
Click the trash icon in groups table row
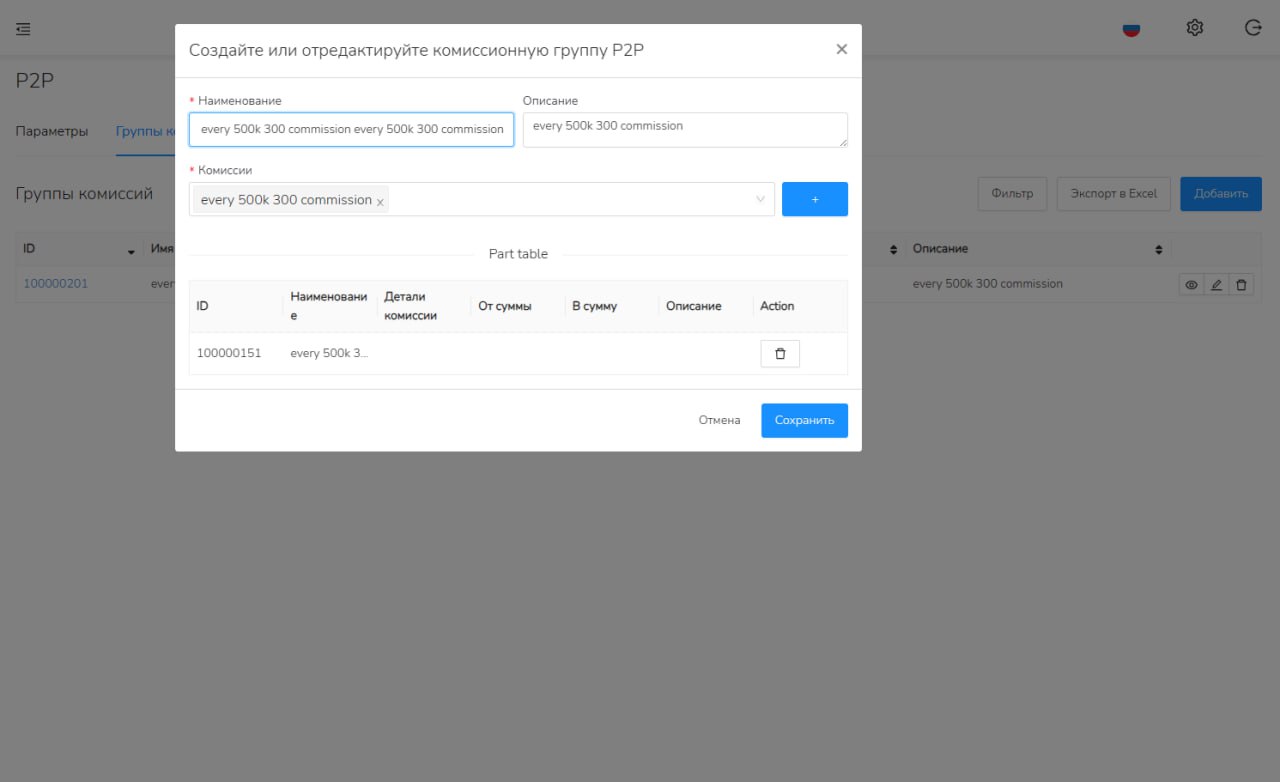1241,285
